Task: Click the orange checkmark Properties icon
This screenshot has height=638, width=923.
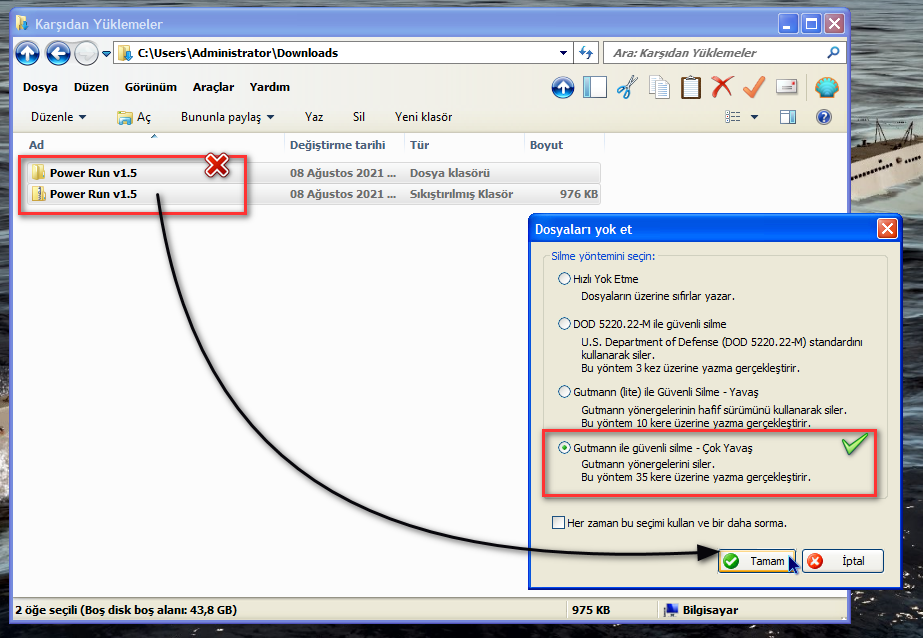Action: click(754, 87)
